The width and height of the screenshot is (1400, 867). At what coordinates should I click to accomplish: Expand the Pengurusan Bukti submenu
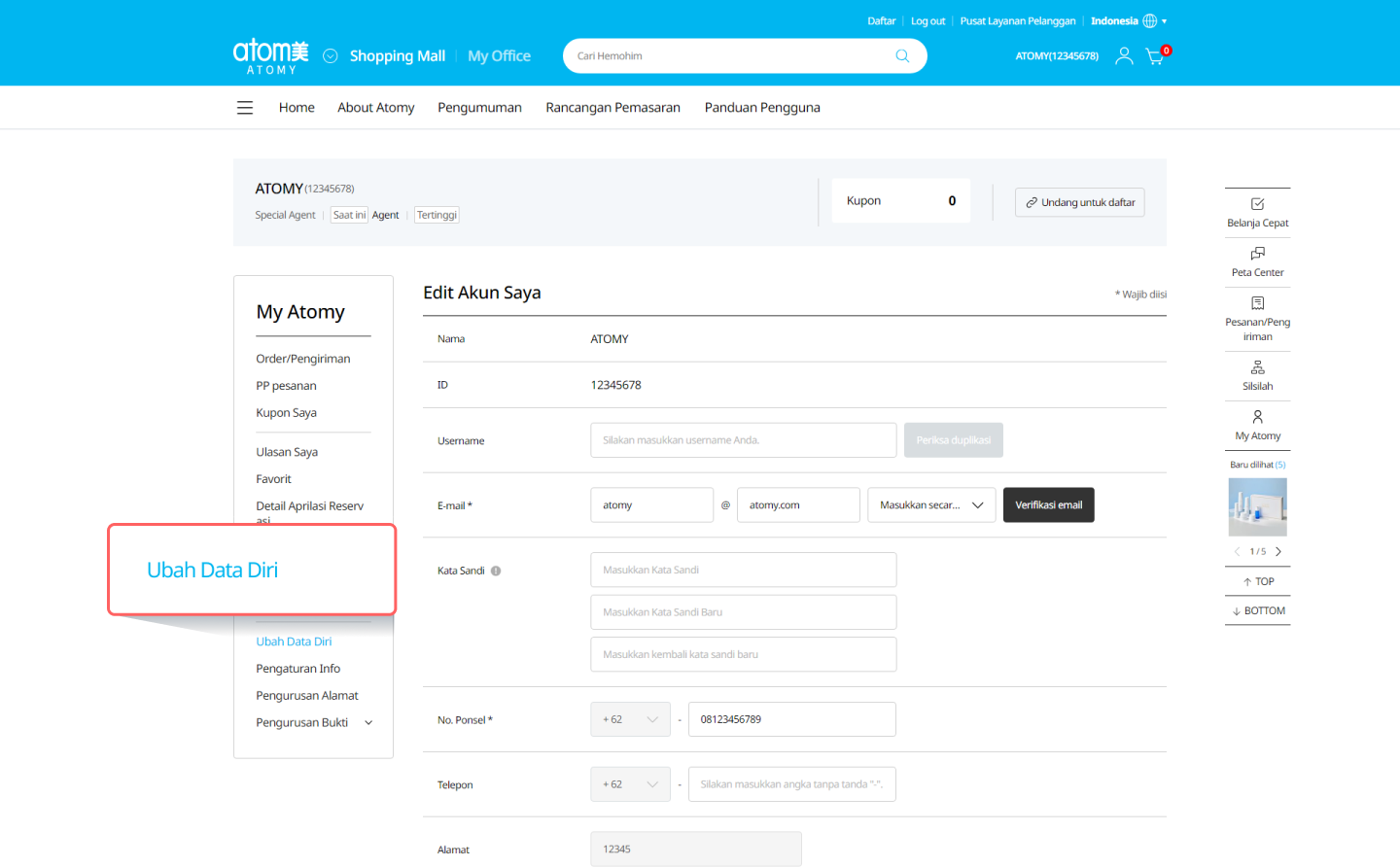coord(368,723)
